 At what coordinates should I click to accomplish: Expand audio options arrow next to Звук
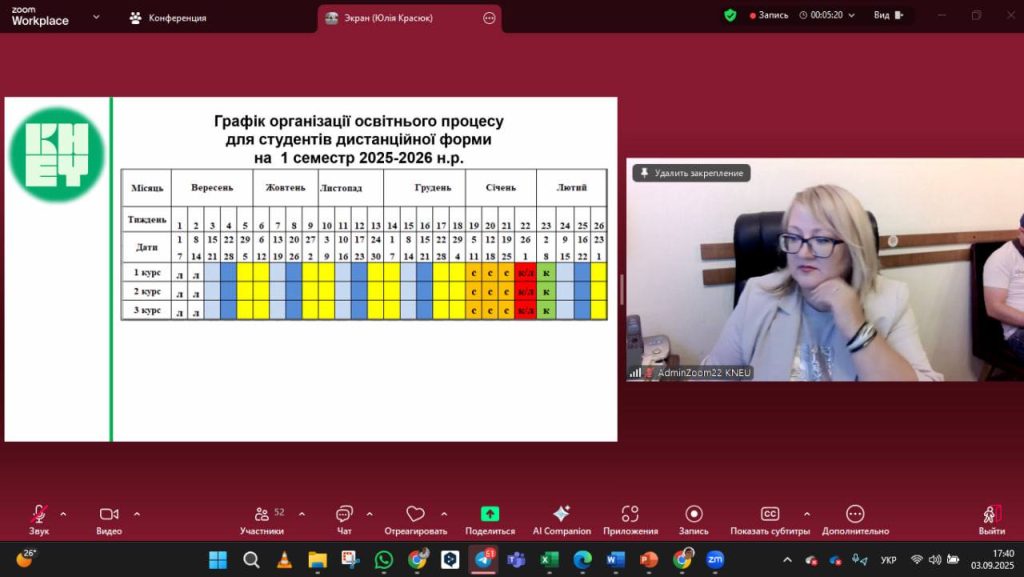(x=63, y=514)
